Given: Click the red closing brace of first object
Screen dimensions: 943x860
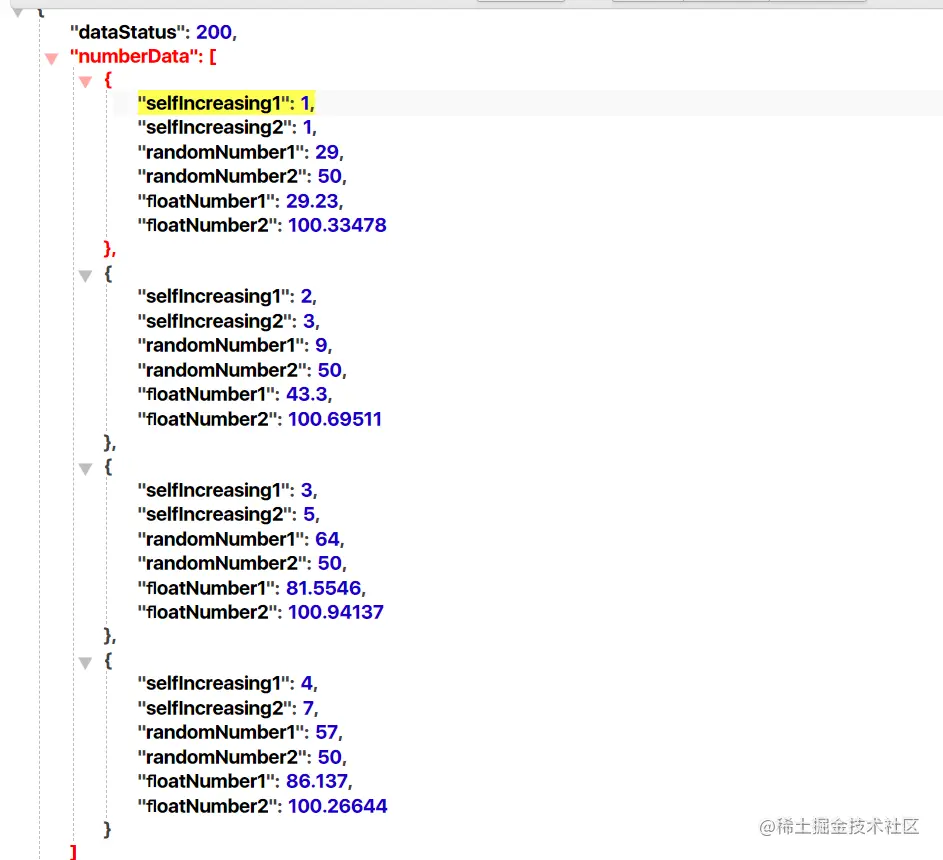Looking at the screenshot, I should click(x=109, y=249).
